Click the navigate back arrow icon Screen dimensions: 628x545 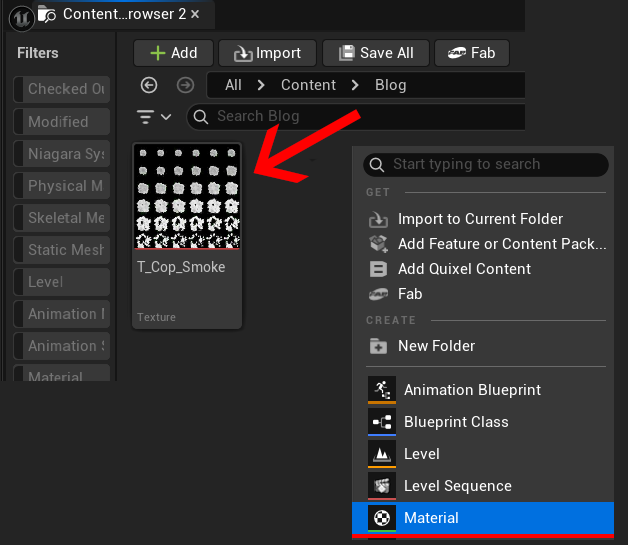(149, 85)
